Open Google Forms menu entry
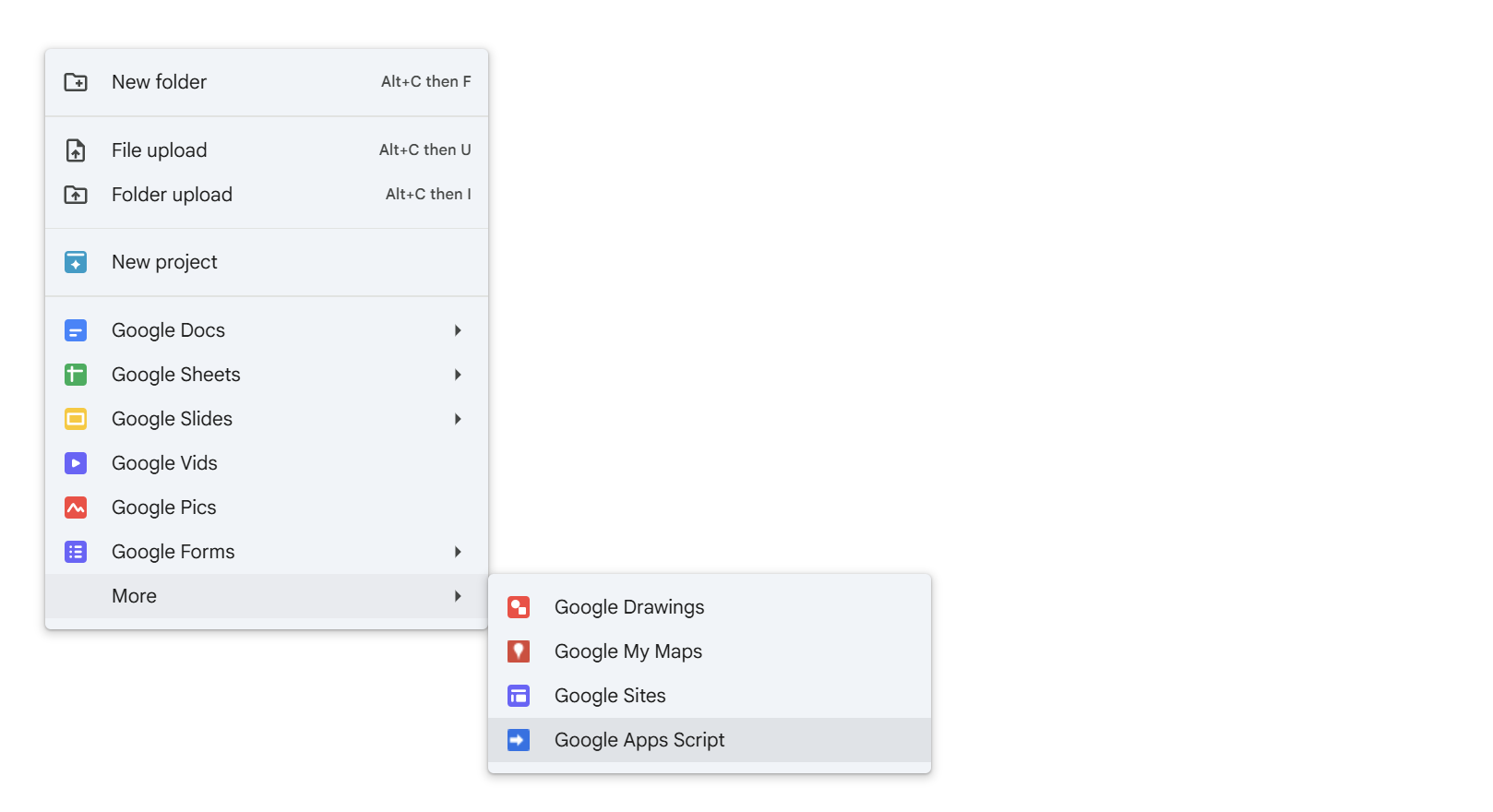 [267, 552]
